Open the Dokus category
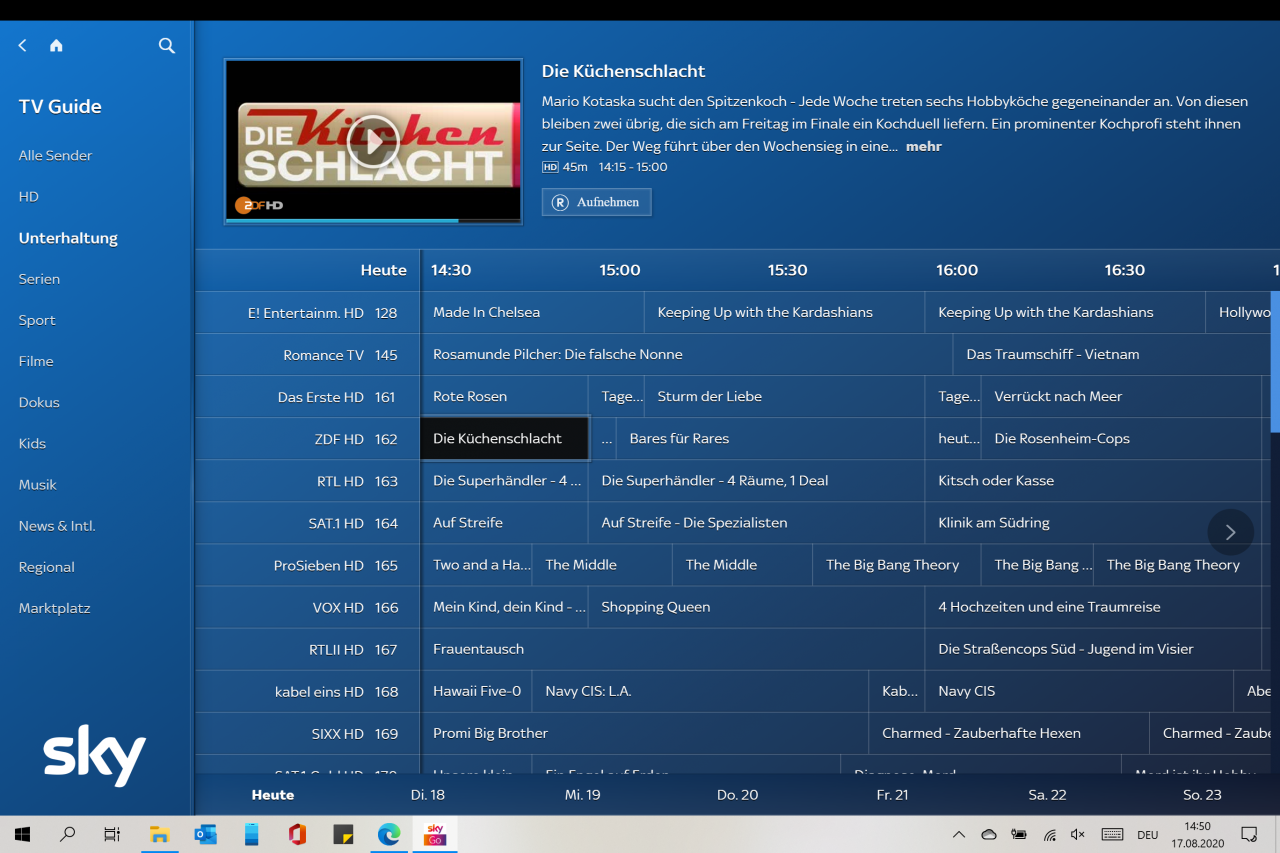 coord(39,402)
